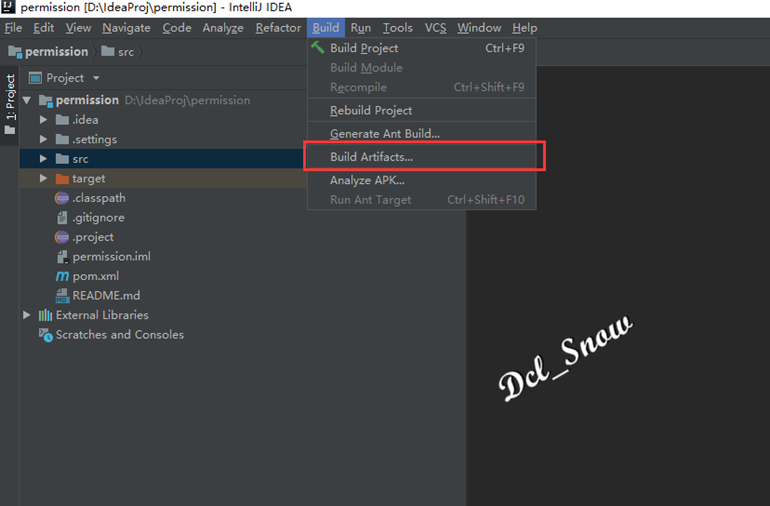Select Scratches and Consoles label
Image resolution: width=770 pixels, height=506 pixels.
coord(120,335)
